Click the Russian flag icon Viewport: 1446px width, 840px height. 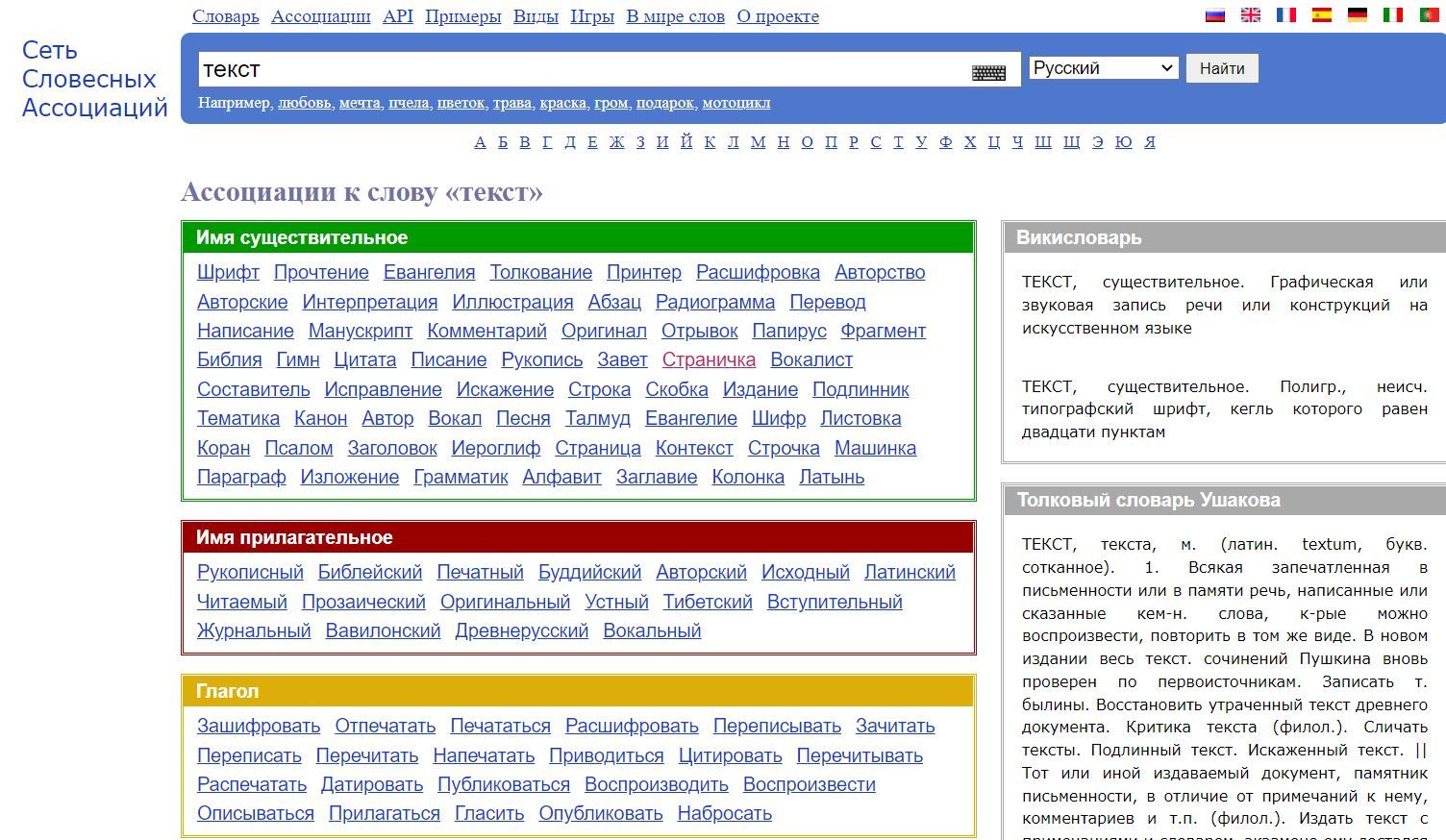click(1215, 15)
